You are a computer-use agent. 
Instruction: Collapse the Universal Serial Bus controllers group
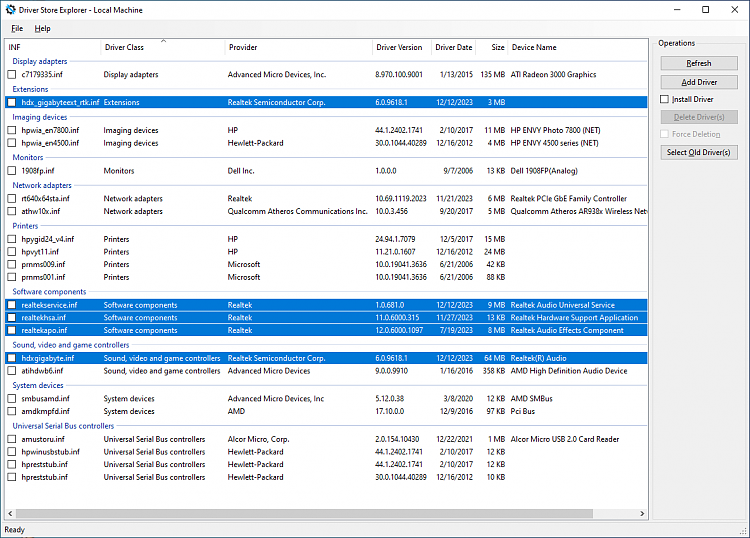point(63,426)
